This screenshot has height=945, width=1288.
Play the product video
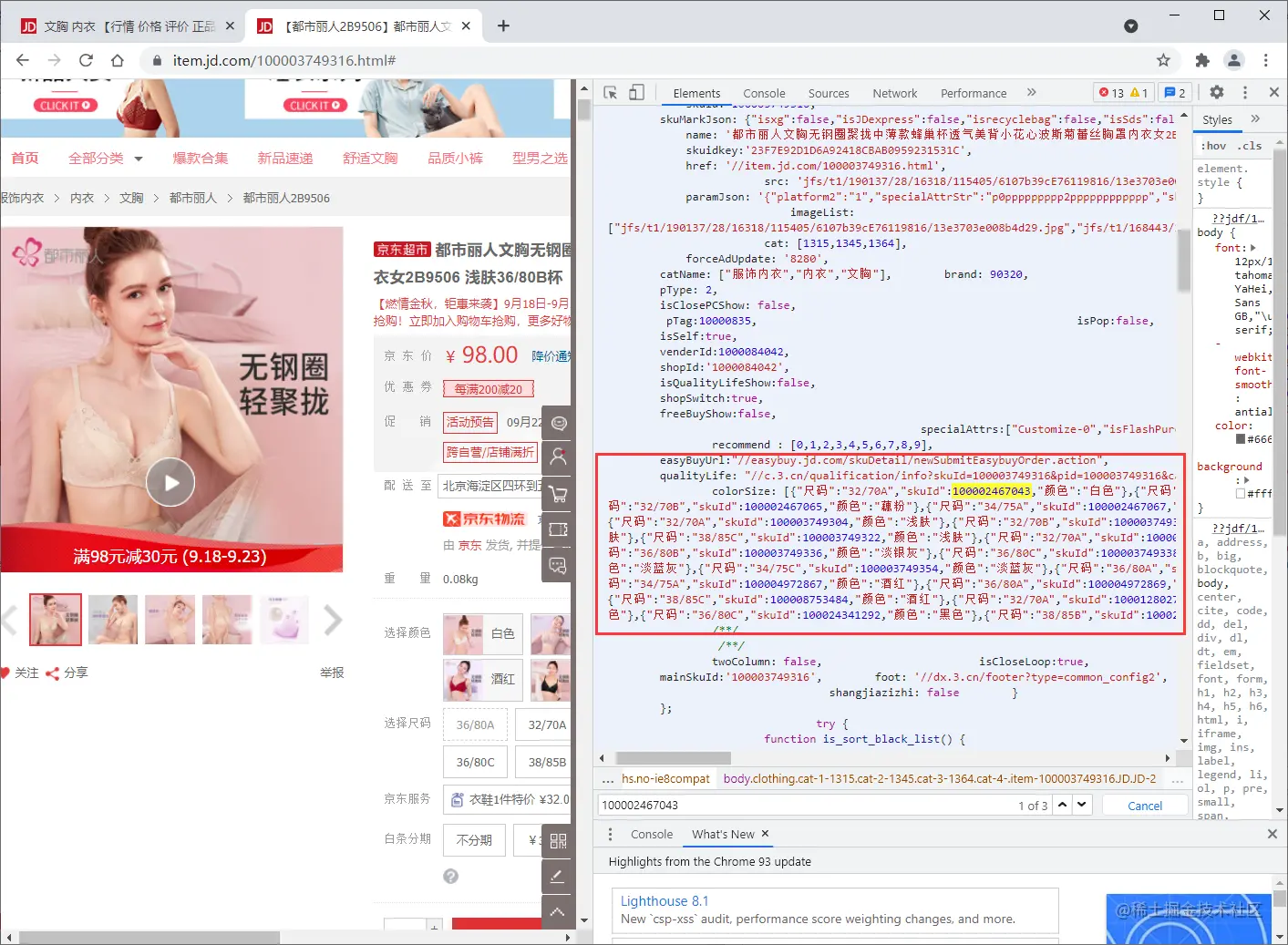tap(171, 483)
